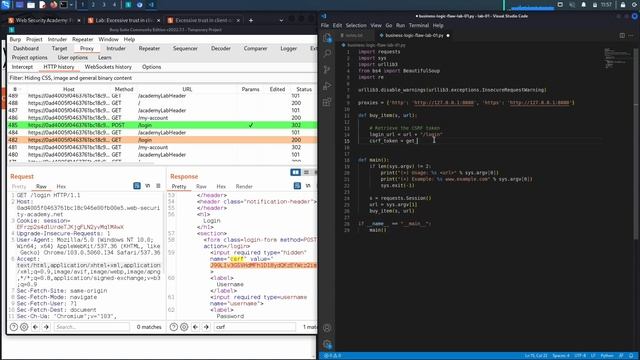Open Burp Sequencer tab

pos(185,49)
